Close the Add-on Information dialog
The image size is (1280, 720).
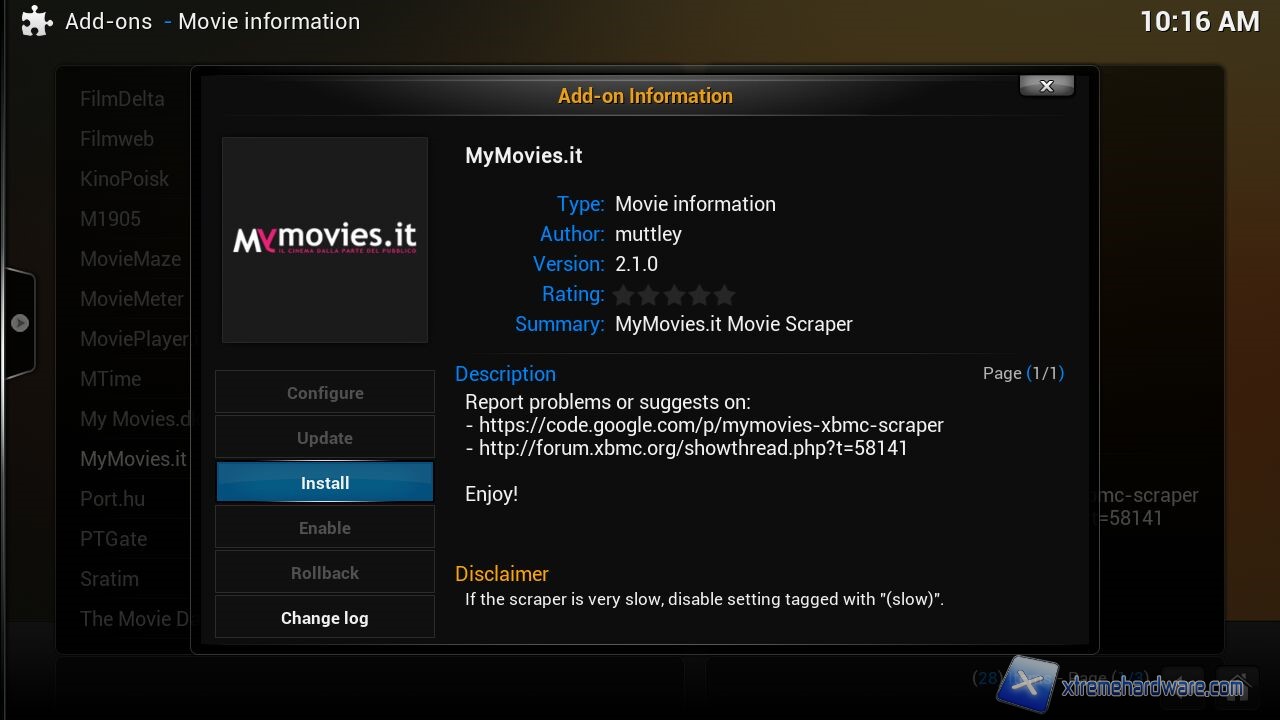pos(1046,86)
